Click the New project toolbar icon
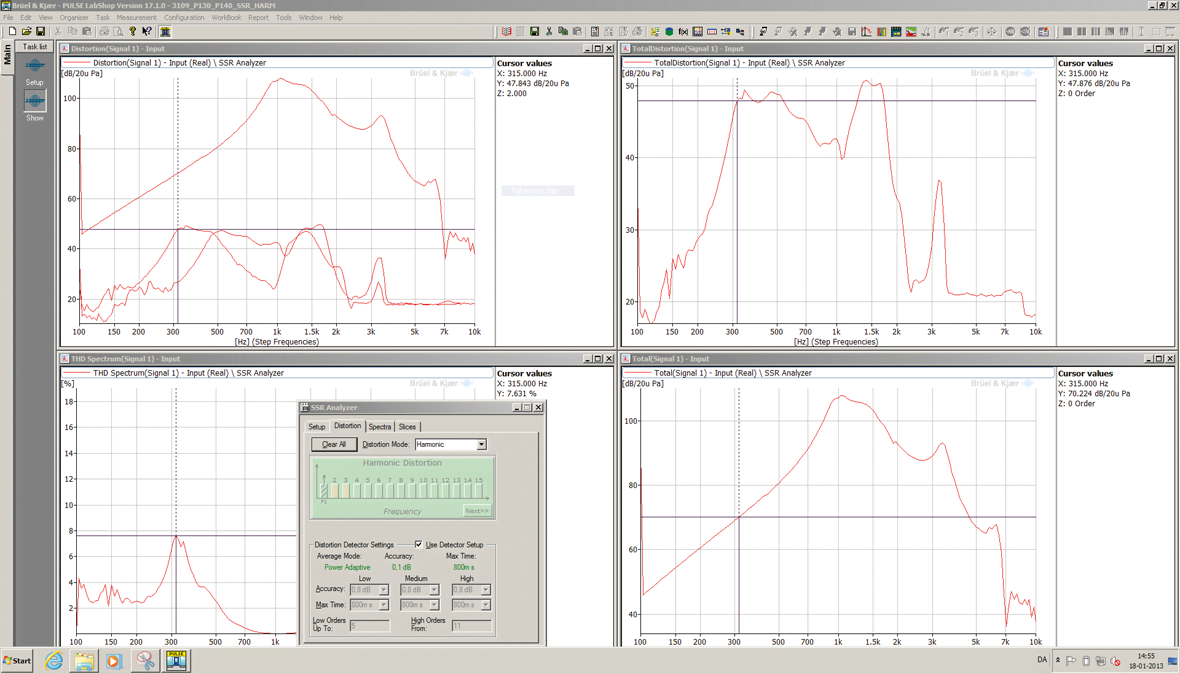 [x=12, y=32]
